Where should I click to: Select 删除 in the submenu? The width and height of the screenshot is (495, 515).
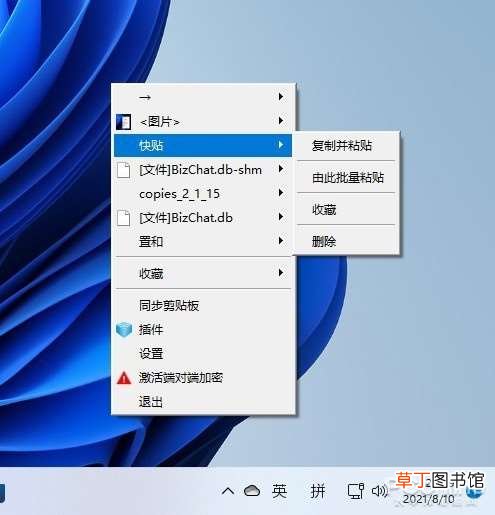point(346,241)
